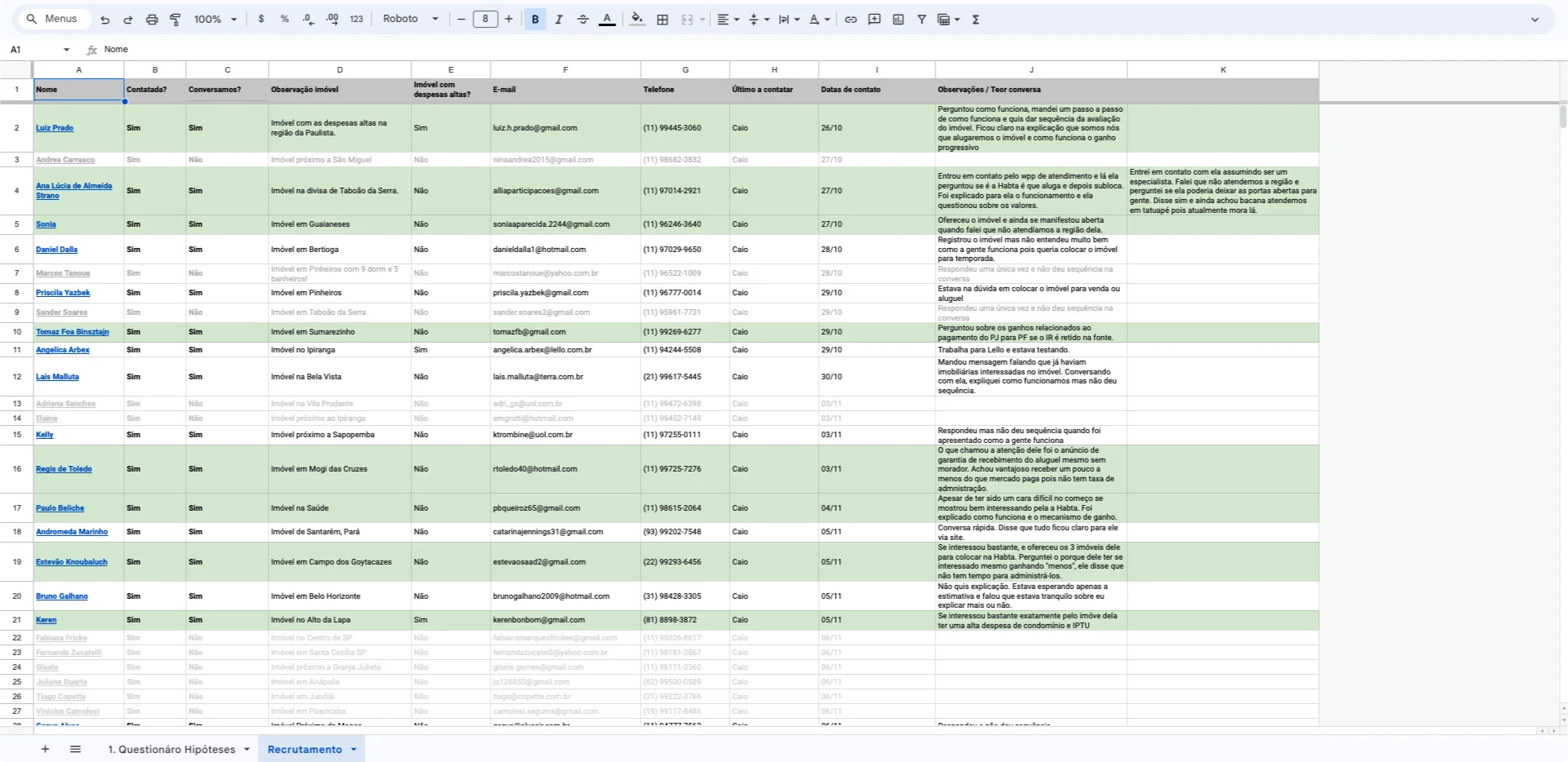Open the text color picker

click(x=607, y=20)
